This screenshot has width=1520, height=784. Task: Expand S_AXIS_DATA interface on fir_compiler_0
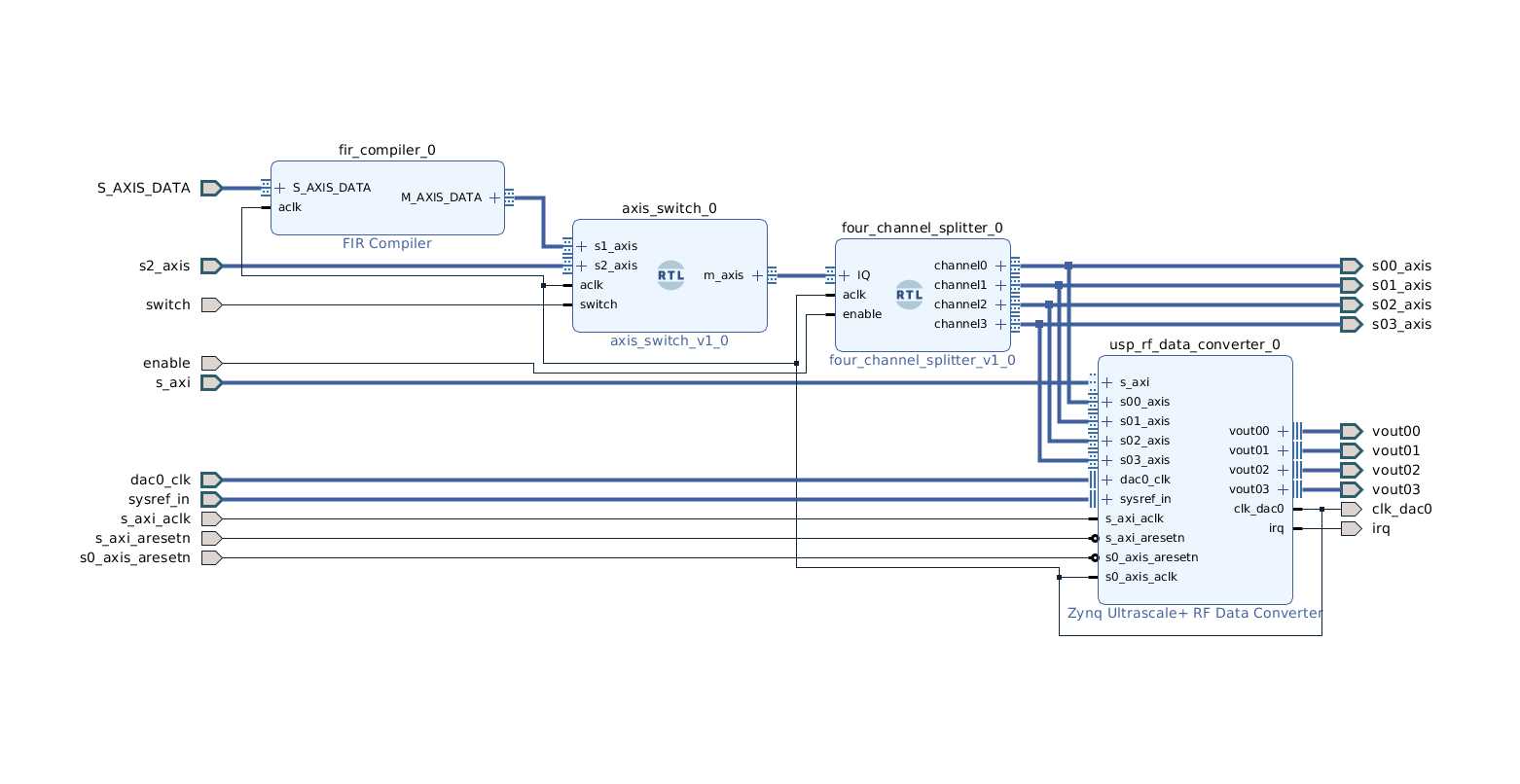280,188
